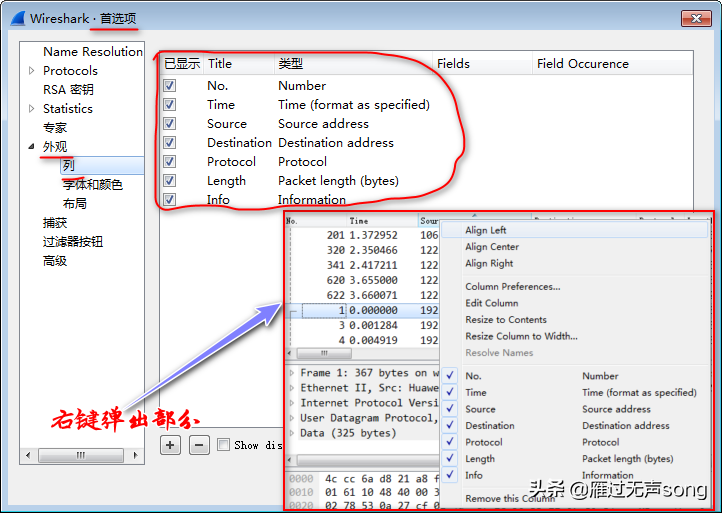Toggle Info column entry in context menu

coord(574,475)
